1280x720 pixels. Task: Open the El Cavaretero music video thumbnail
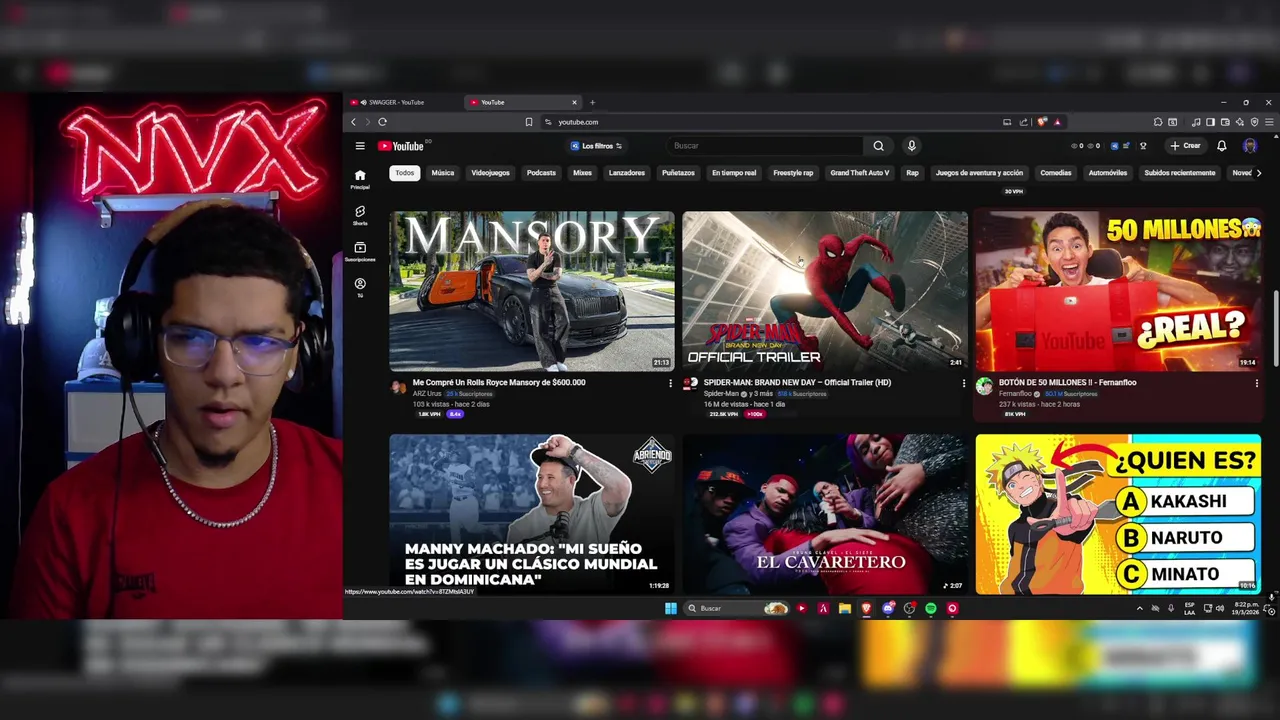point(825,514)
